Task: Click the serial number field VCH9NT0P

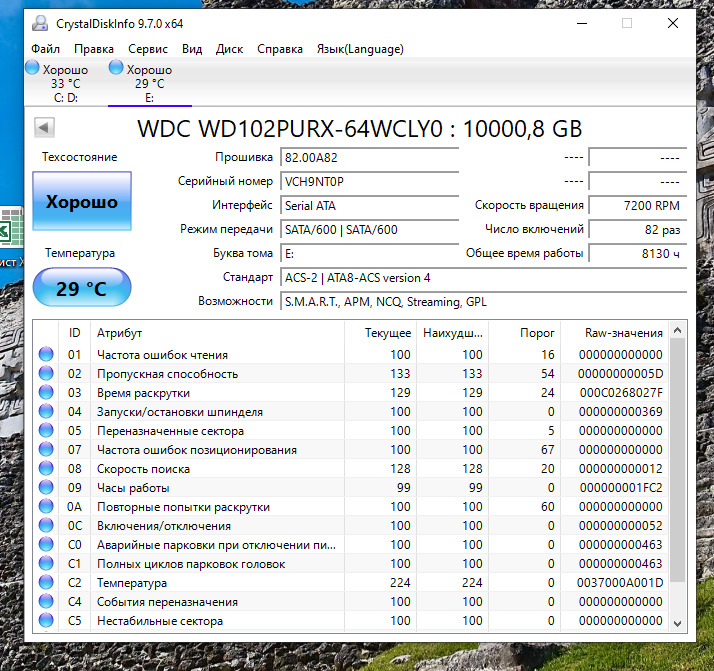Action: coord(368,182)
